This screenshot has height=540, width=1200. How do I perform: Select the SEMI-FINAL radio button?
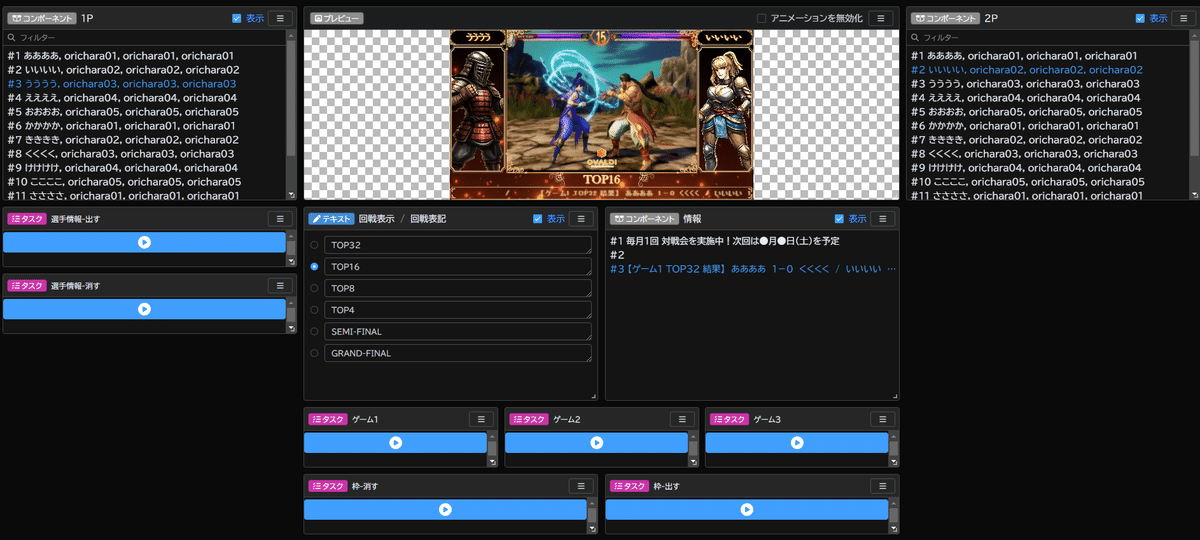pos(315,331)
